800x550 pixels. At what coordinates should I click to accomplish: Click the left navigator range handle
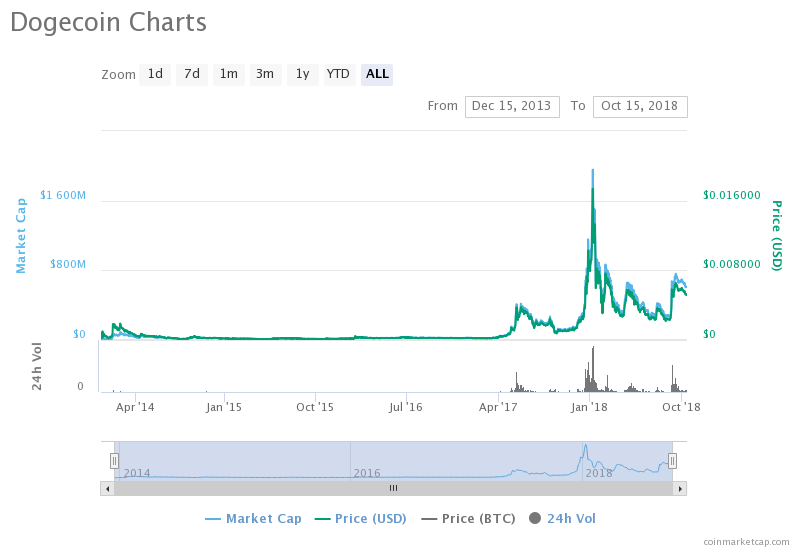[114, 461]
